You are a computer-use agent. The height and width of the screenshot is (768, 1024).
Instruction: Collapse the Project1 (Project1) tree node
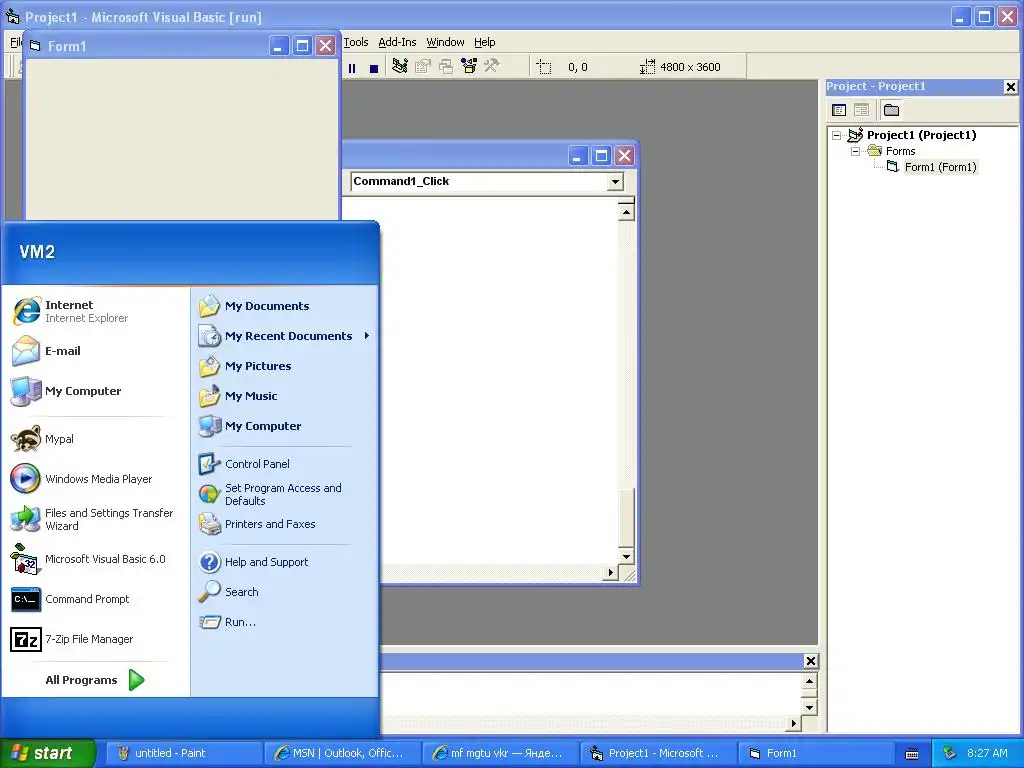coord(837,136)
